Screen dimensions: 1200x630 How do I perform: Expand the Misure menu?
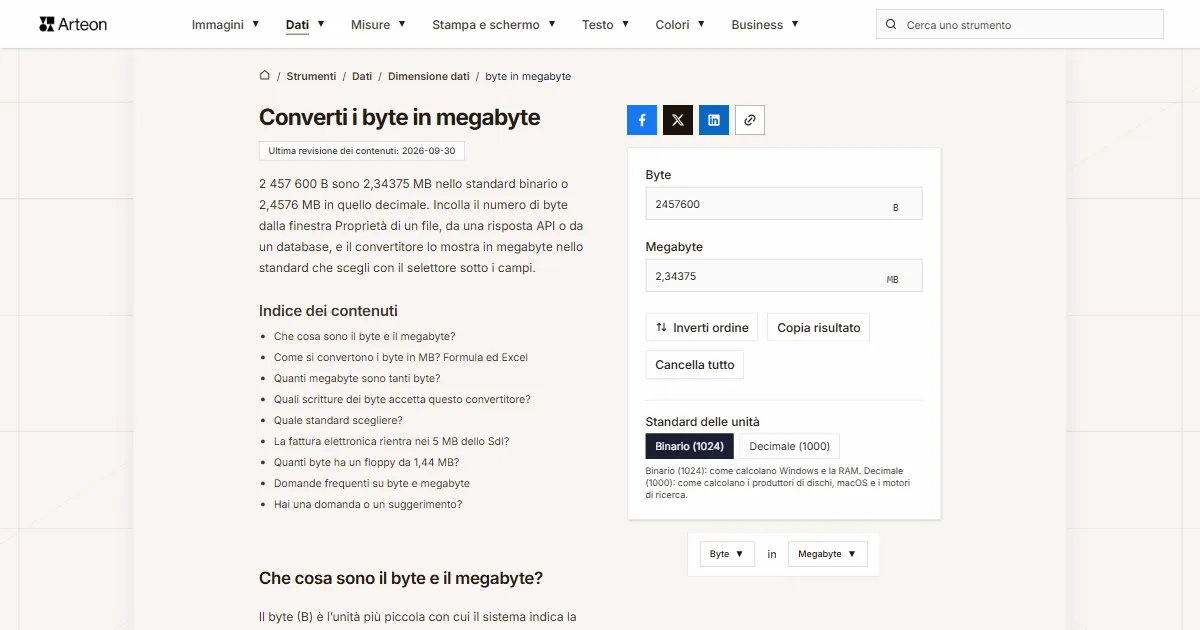pos(378,24)
